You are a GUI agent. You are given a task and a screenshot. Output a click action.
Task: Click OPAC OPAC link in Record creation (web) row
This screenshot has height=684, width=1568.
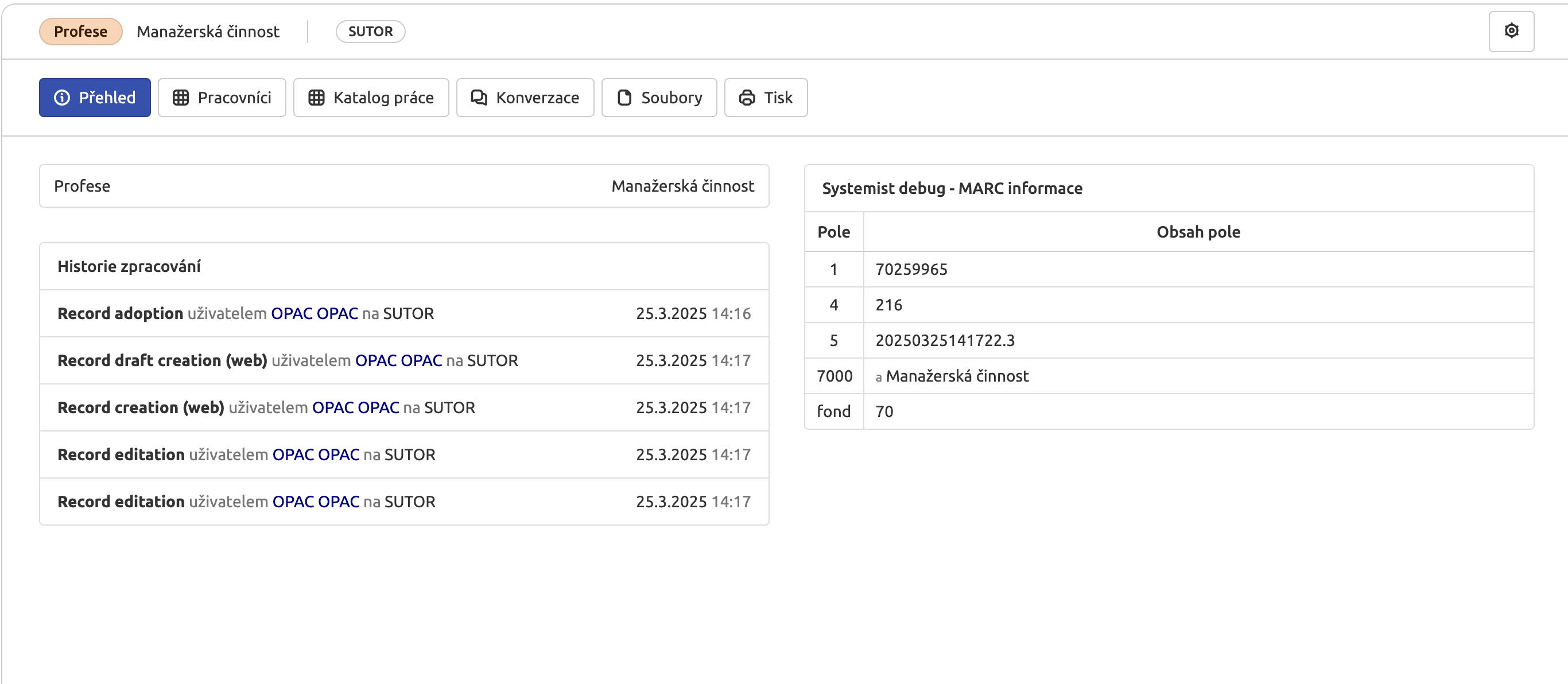pos(355,407)
